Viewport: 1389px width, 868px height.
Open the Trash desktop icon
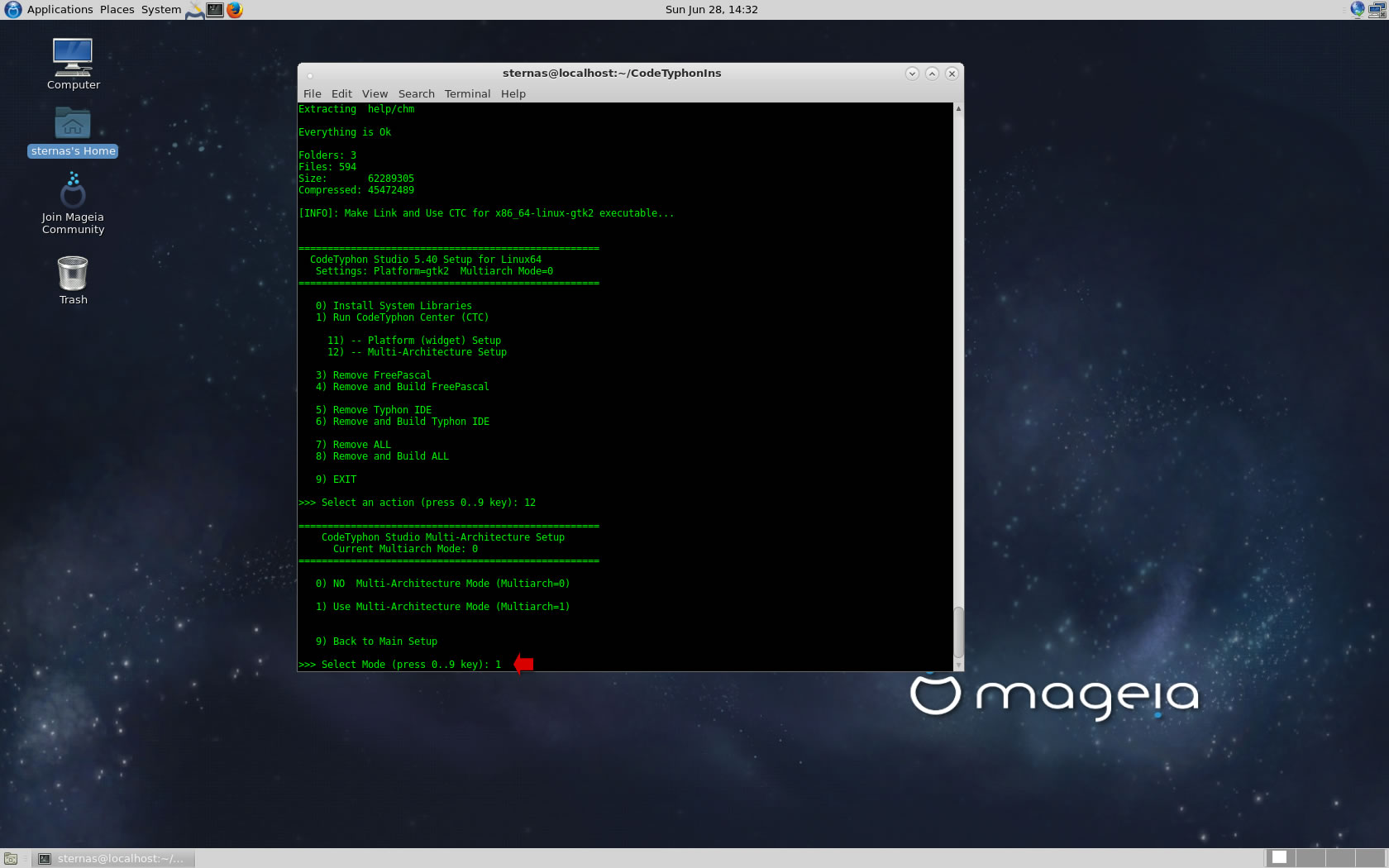[x=73, y=280]
